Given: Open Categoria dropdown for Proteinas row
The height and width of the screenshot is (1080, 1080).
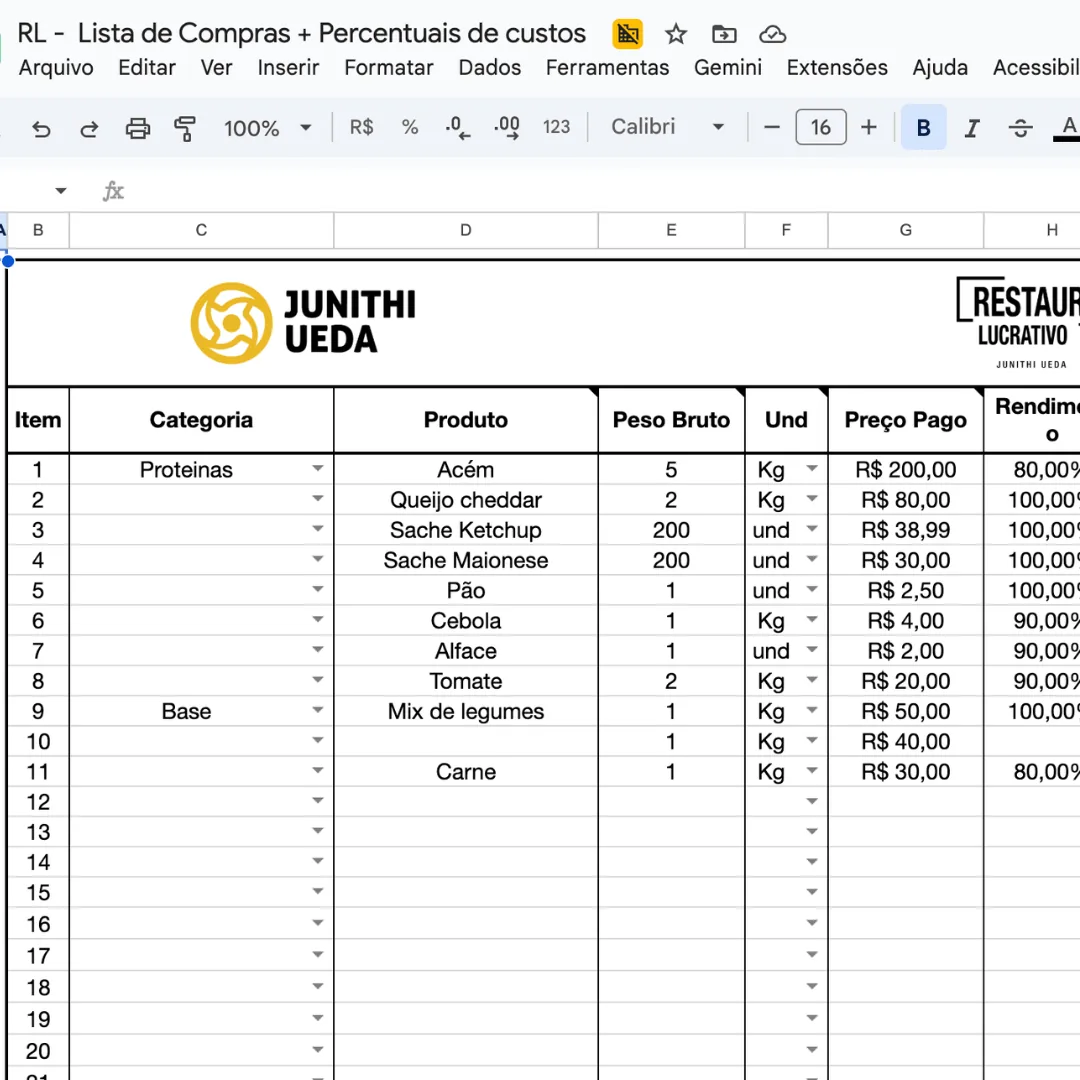Looking at the screenshot, I should (318, 468).
